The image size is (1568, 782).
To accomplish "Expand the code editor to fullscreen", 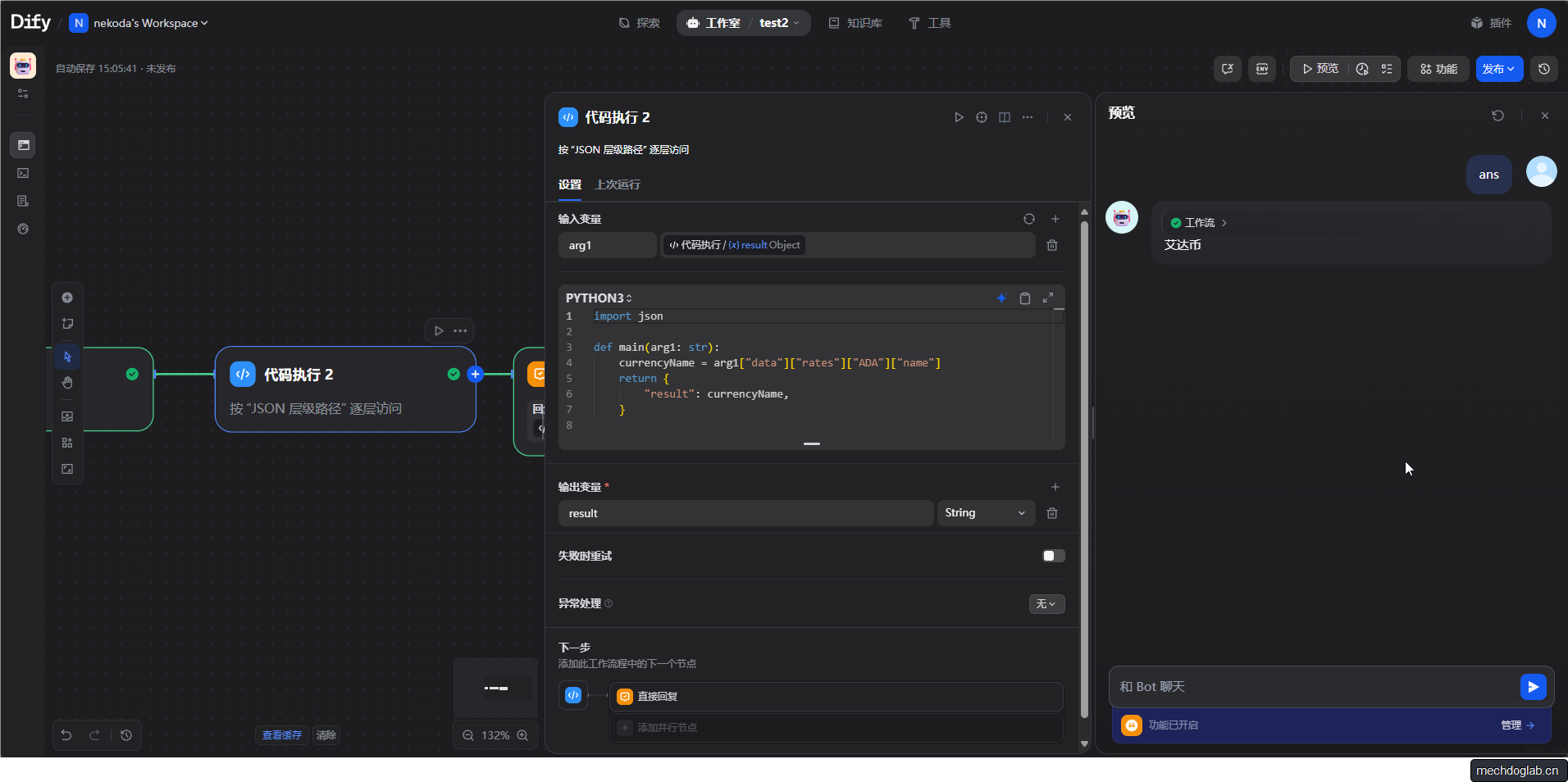I will pyautogui.click(x=1048, y=298).
